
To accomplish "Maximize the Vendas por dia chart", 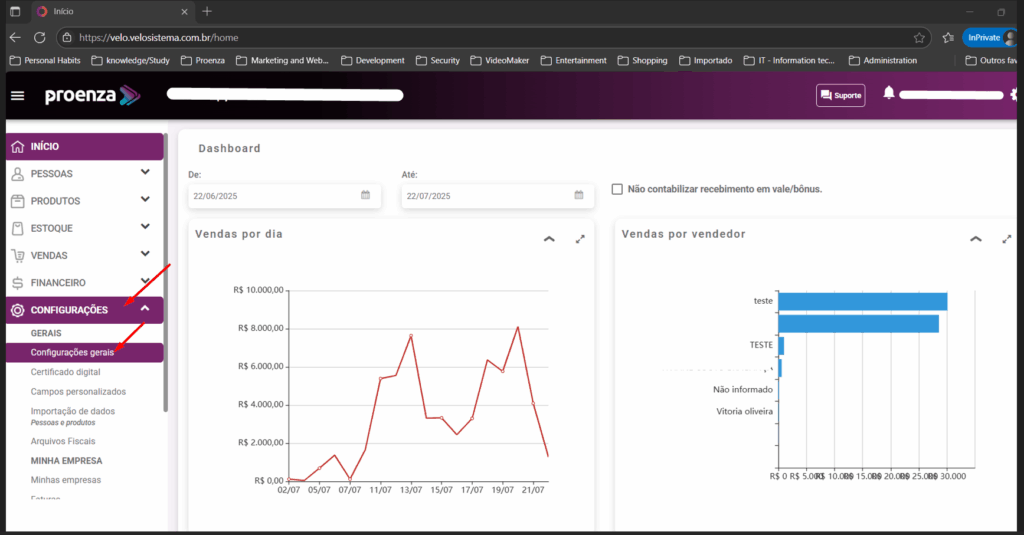I will (x=580, y=239).
